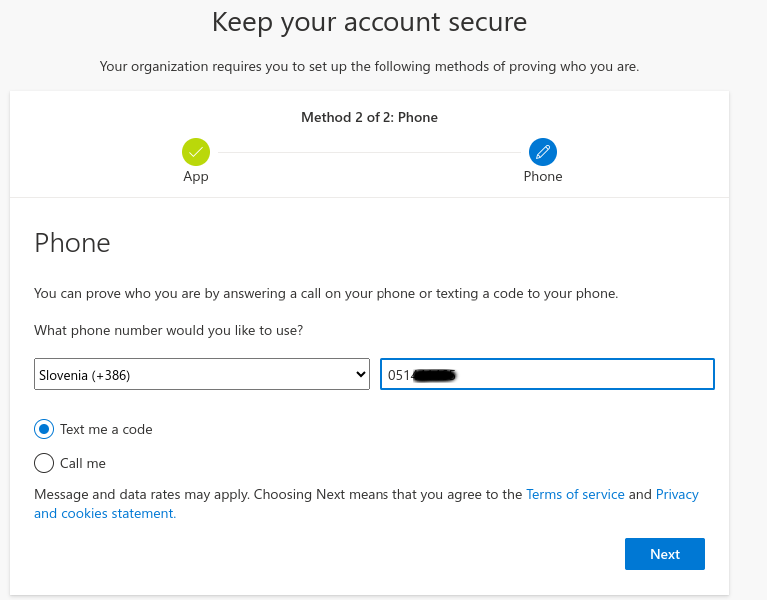Click the Call me label text
This screenshot has width=767, height=600.
click(x=83, y=463)
